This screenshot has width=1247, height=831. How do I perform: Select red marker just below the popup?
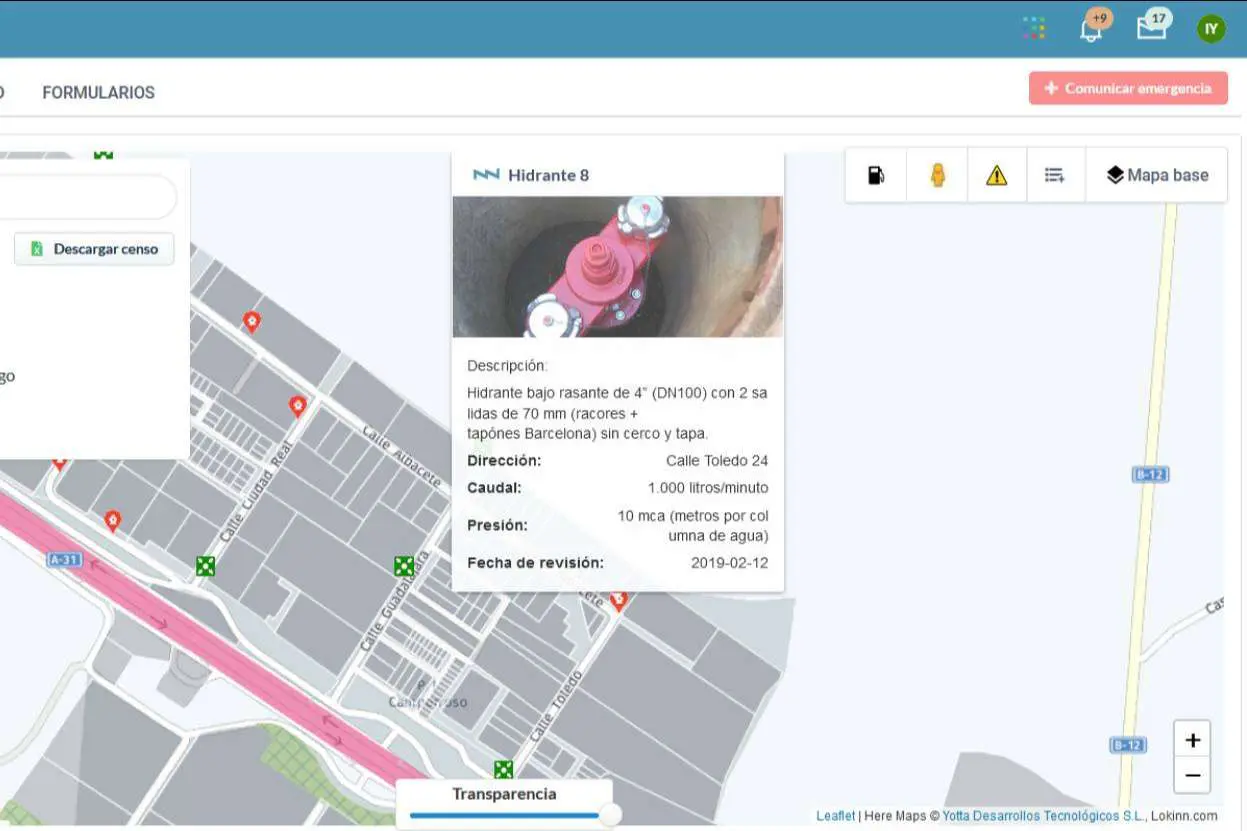coord(618,600)
